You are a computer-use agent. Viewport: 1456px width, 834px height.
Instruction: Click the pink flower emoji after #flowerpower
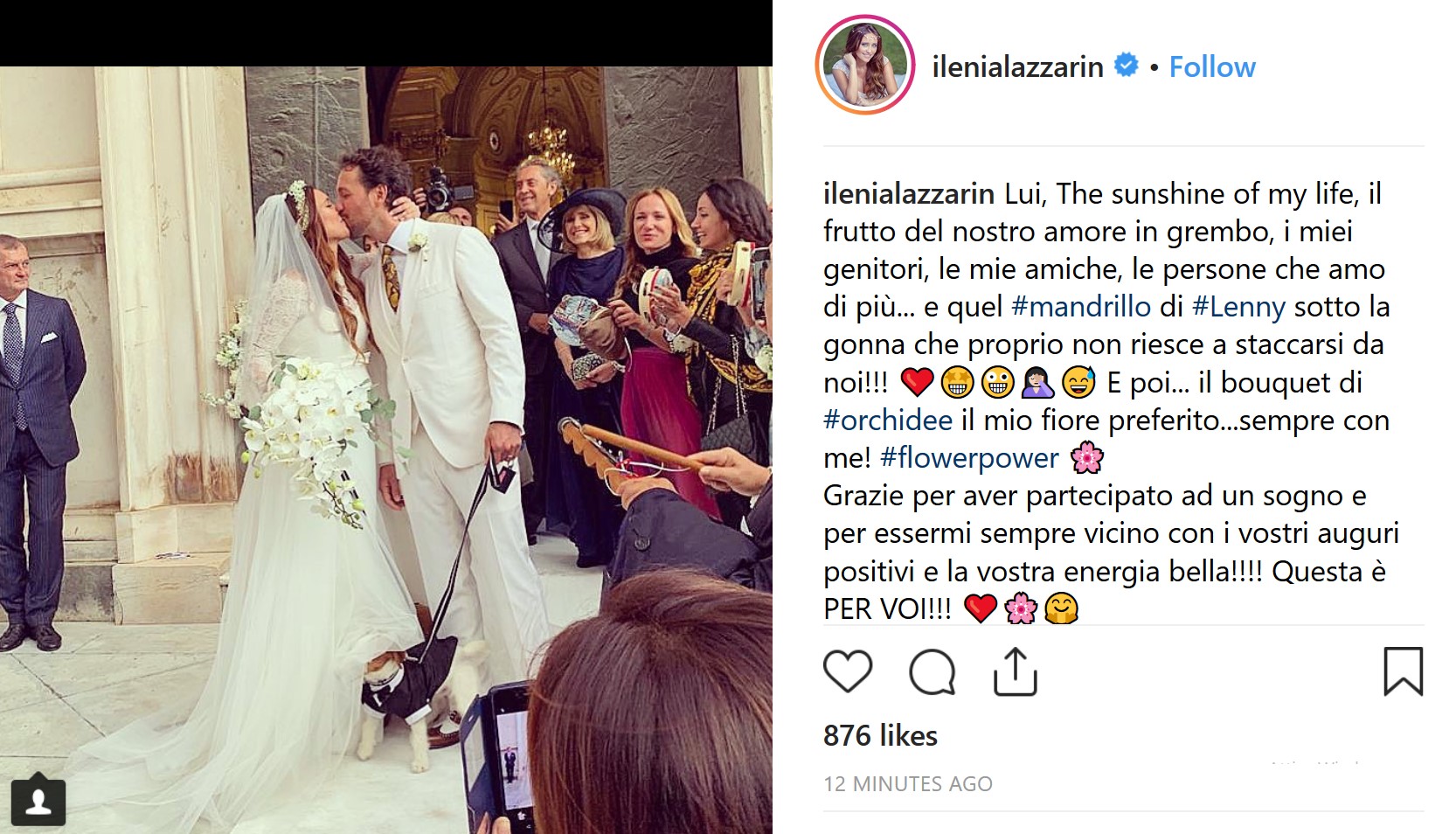1087,457
